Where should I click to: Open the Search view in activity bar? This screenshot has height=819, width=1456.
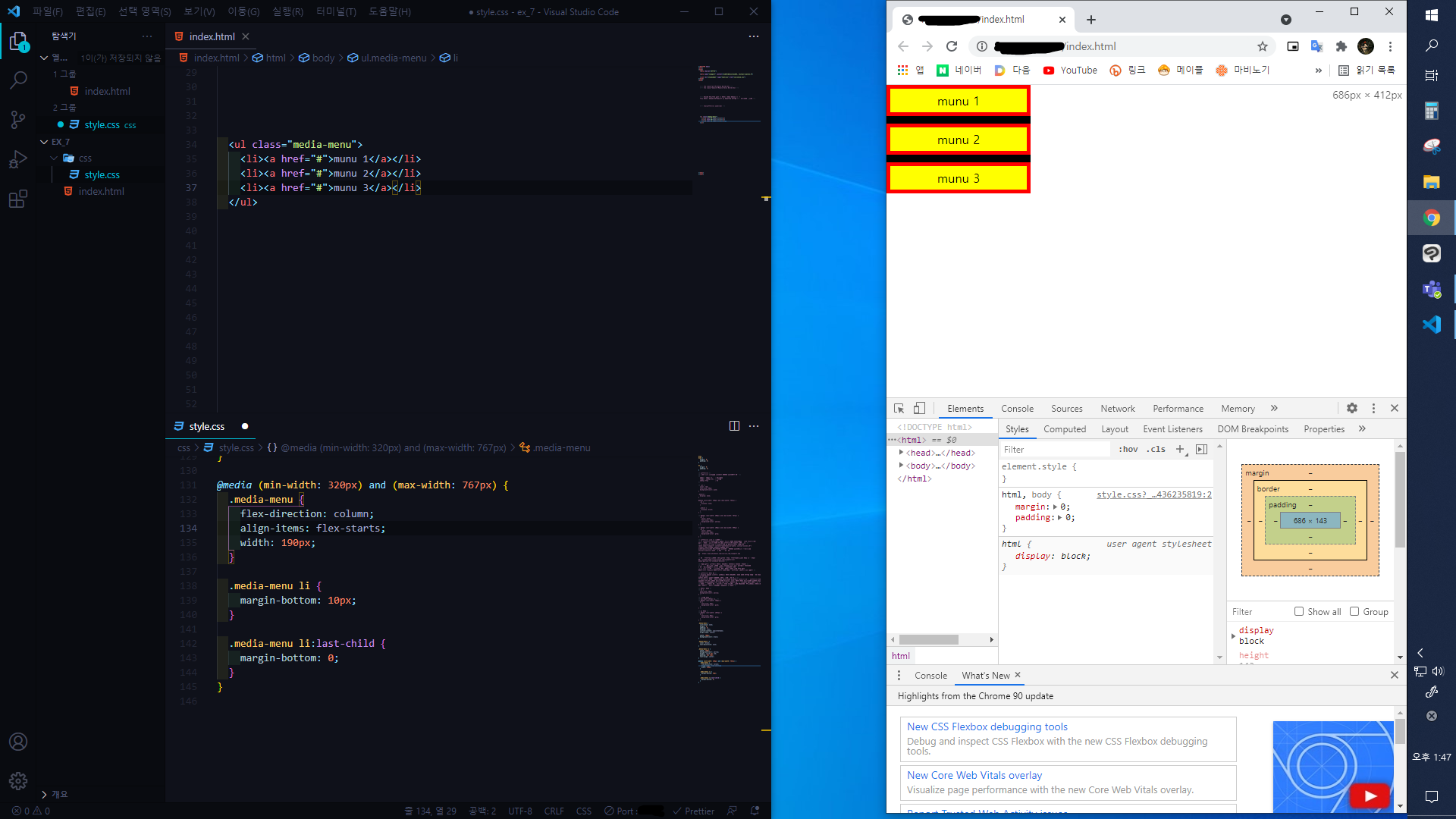point(18,80)
